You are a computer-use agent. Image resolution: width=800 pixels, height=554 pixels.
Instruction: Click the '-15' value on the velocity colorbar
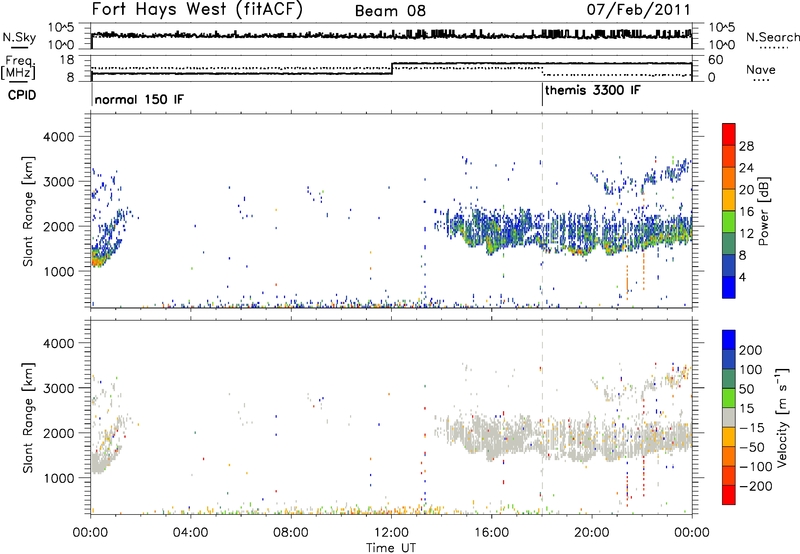(752, 427)
